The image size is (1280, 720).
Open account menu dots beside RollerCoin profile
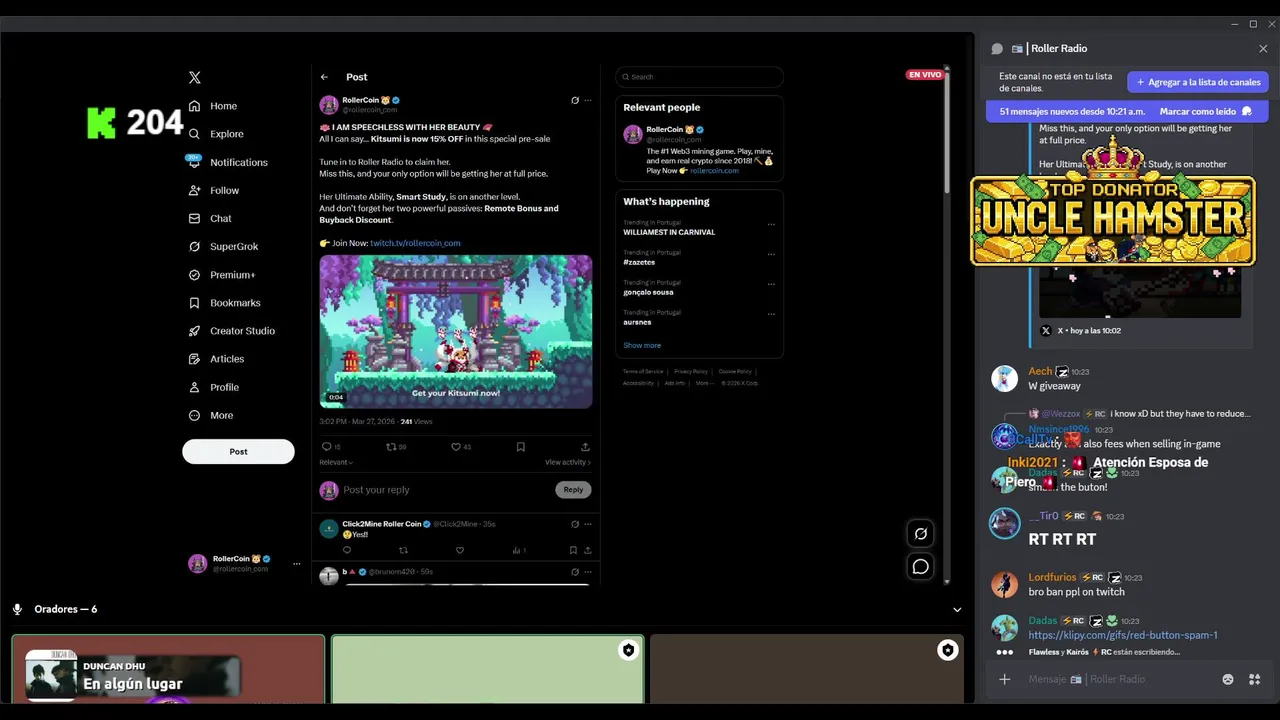pyautogui.click(x=296, y=564)
